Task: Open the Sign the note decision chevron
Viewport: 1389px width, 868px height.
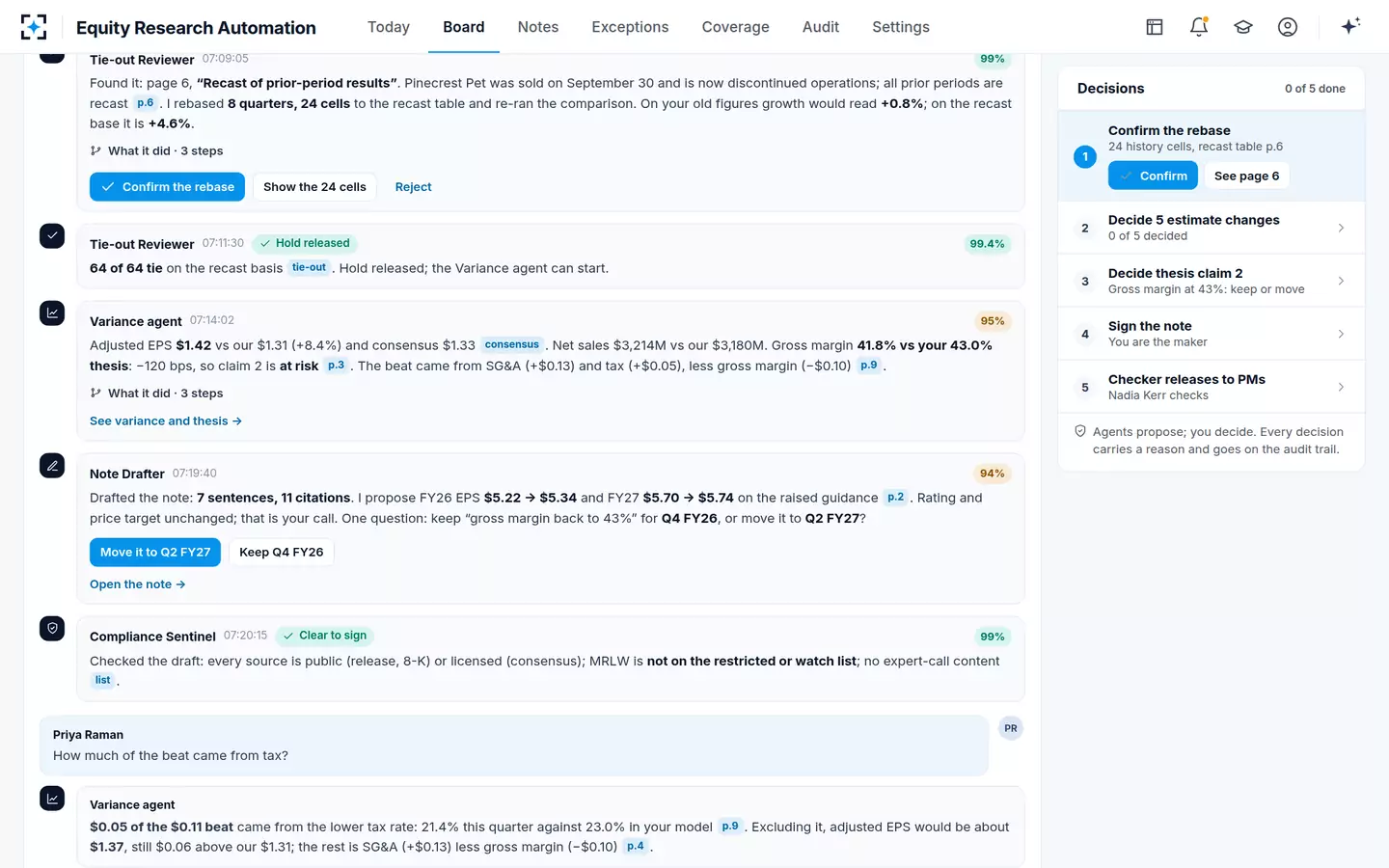Action: [1341, 334]
